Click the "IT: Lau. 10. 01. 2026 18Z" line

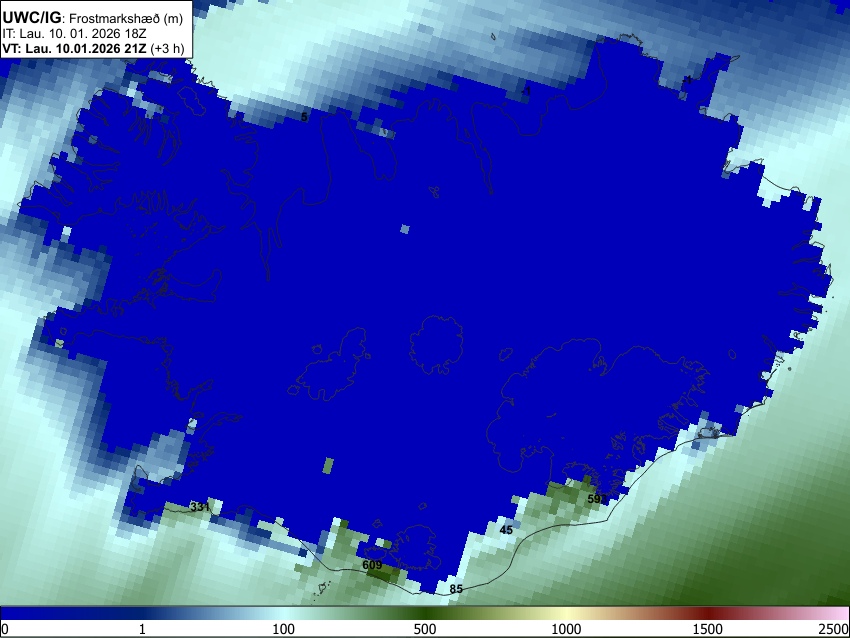(74, 34)
